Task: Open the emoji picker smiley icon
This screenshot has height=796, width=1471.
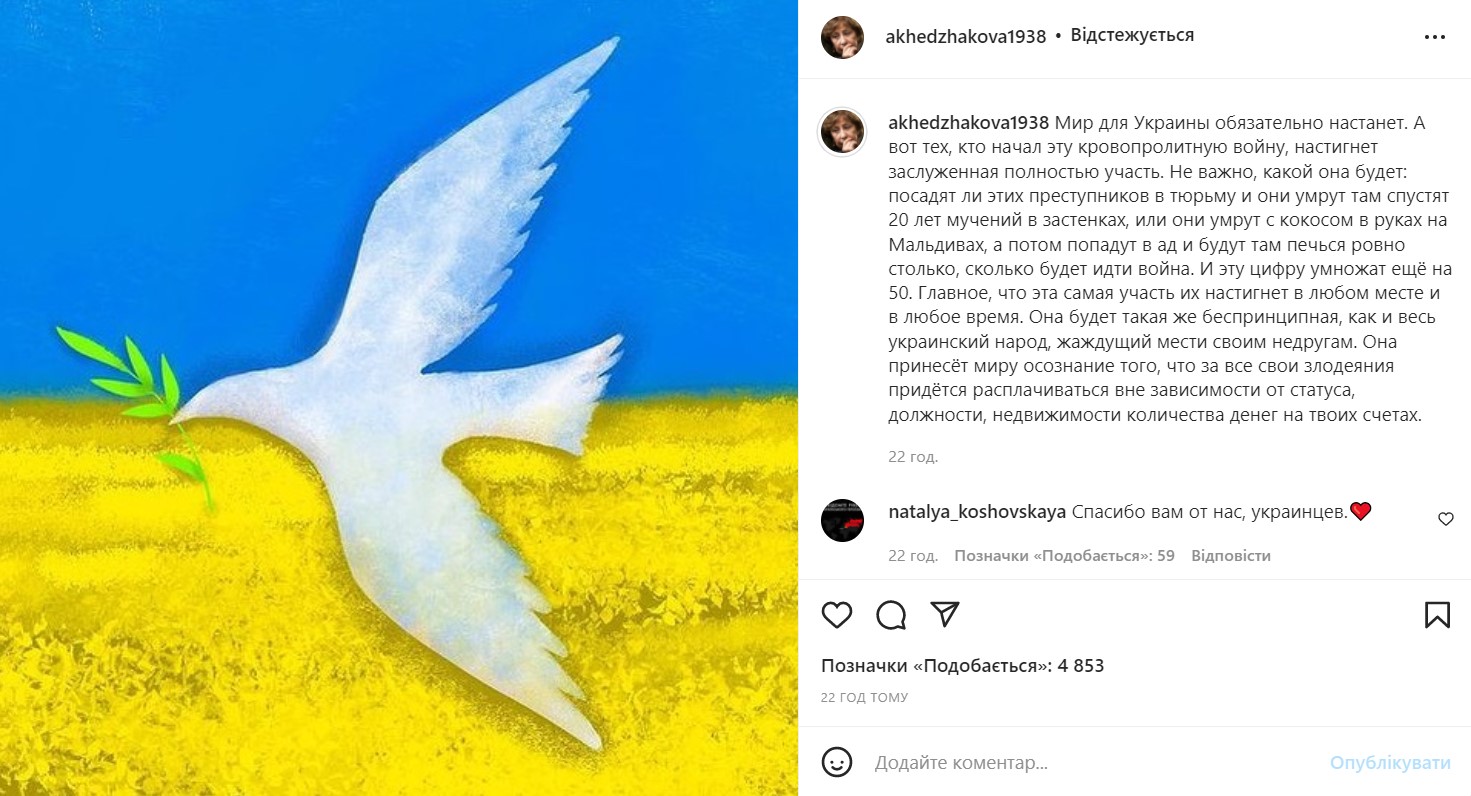Action: click(836, 763)
